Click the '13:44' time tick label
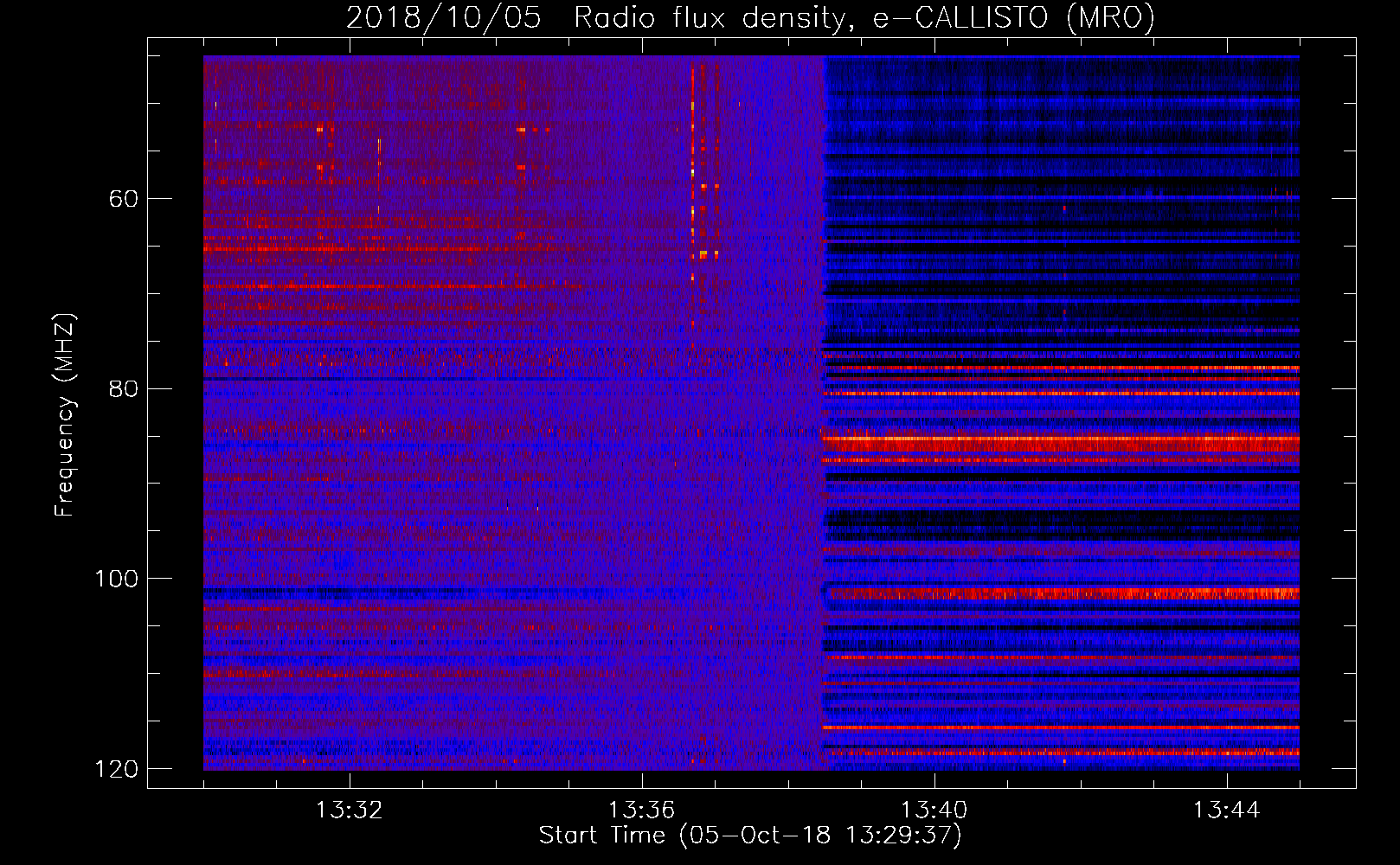 point(1226,811)
